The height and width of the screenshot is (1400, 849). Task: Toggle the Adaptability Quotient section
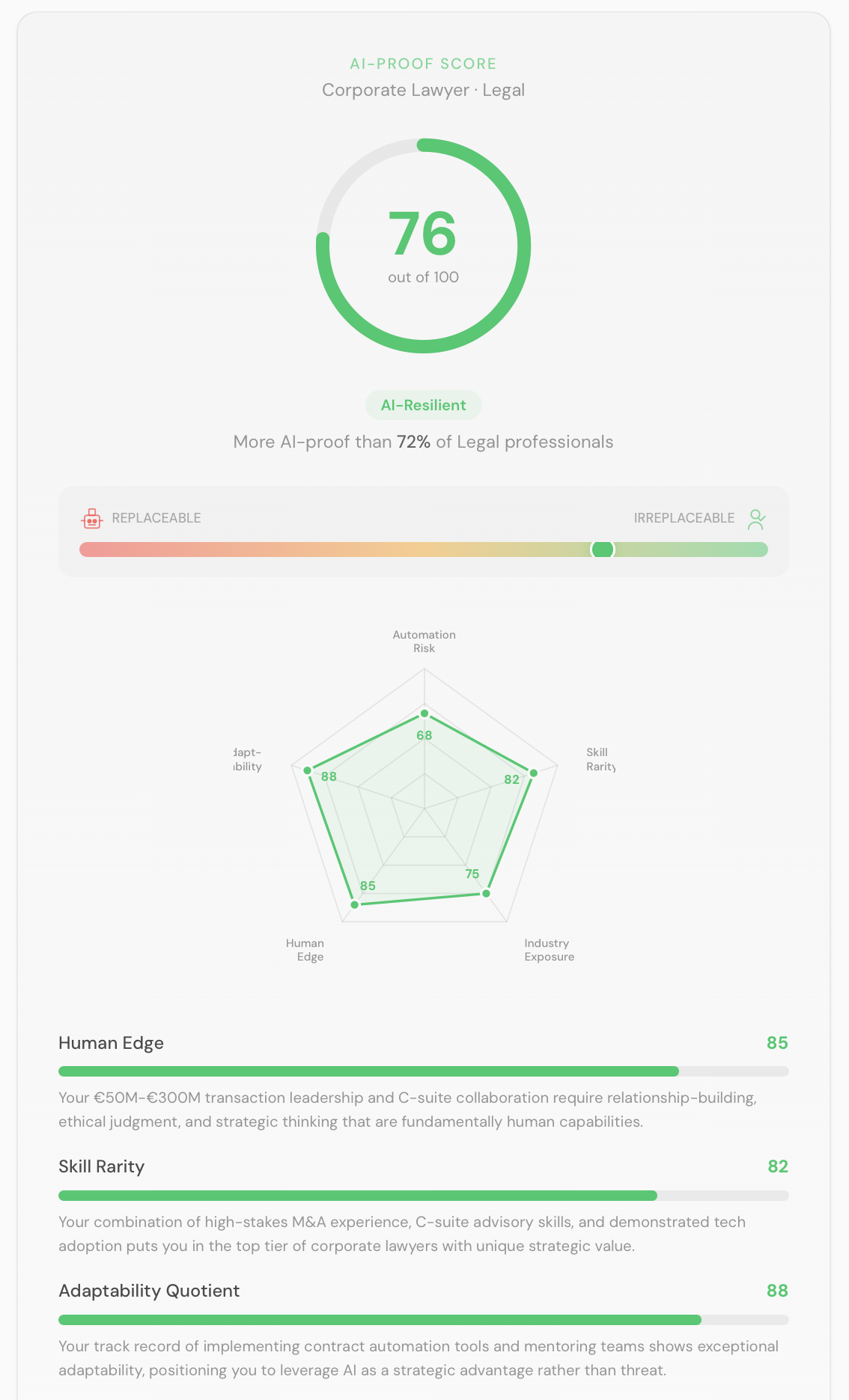tap(149, 1291)
